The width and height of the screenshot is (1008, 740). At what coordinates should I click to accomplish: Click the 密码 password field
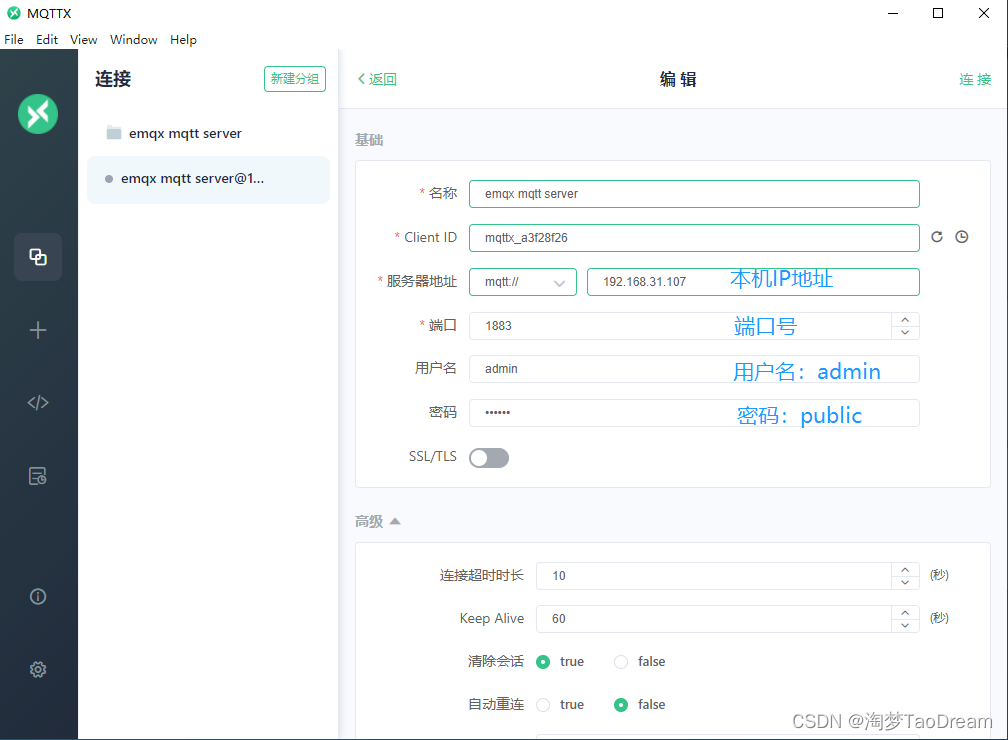[x=694, y=413]
